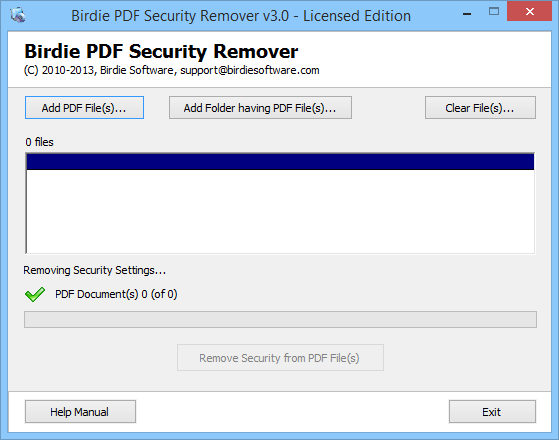
Task: Click the green checkmark status icon
Action: [35, 294]
